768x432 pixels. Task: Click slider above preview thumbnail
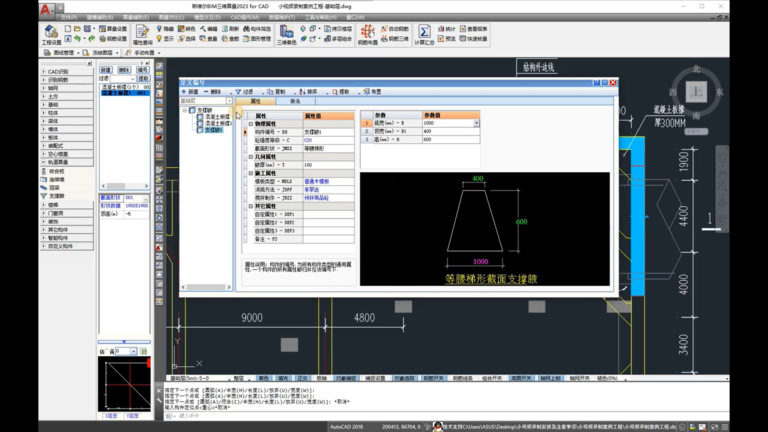[x=124, y=342]
